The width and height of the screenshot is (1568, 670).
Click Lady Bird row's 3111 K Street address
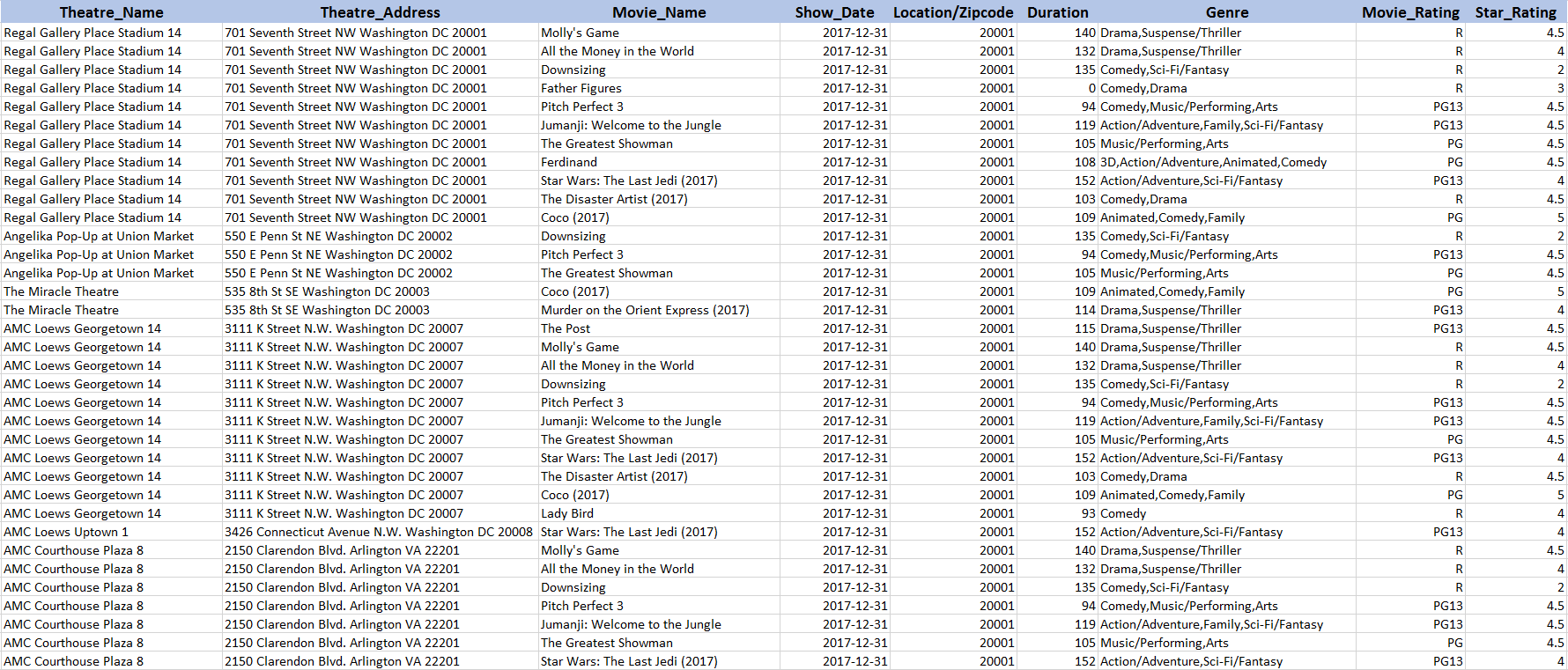380,513
